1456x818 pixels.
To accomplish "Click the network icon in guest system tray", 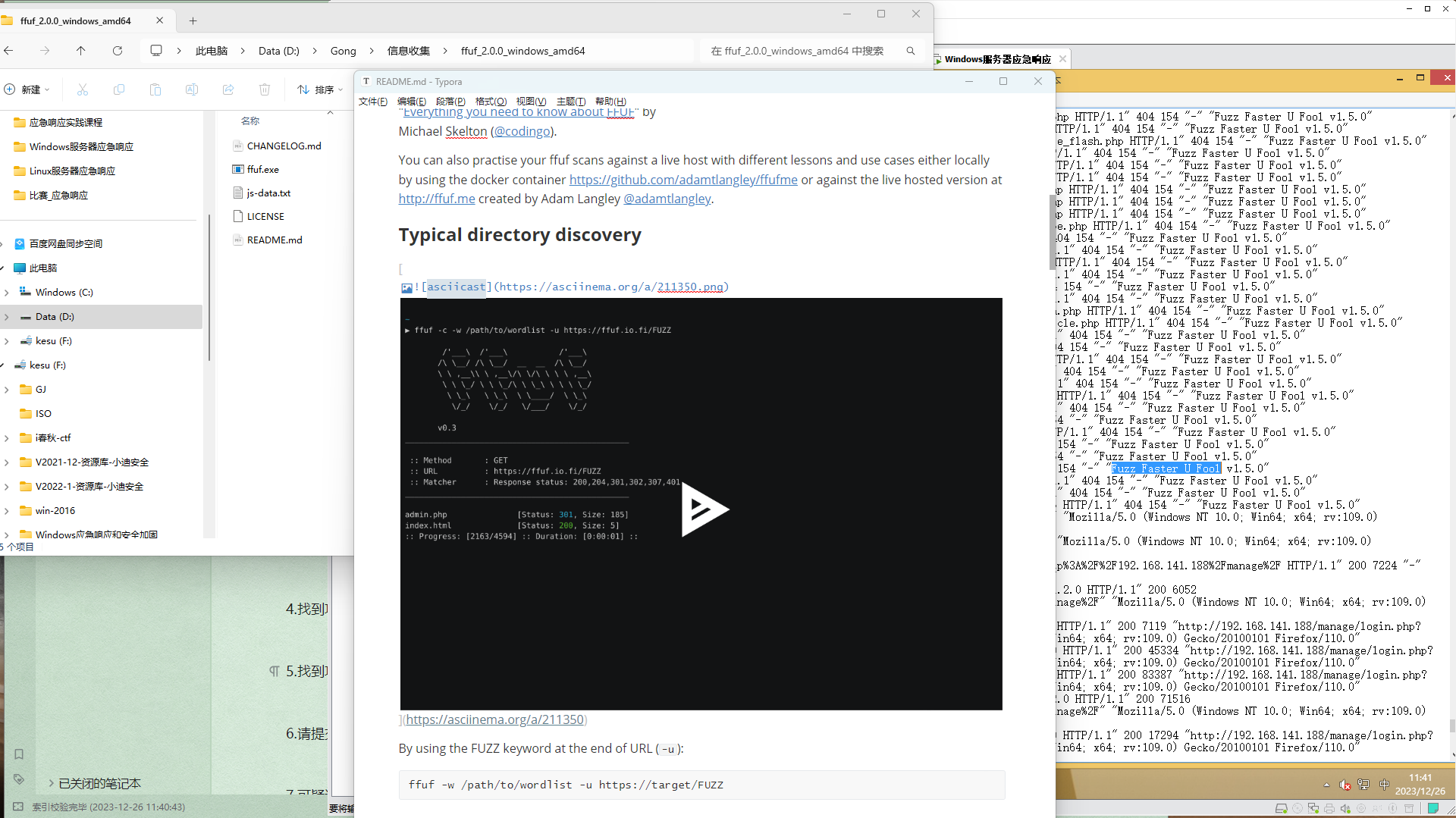I will pyautogui.click(x=1363, y=785).
